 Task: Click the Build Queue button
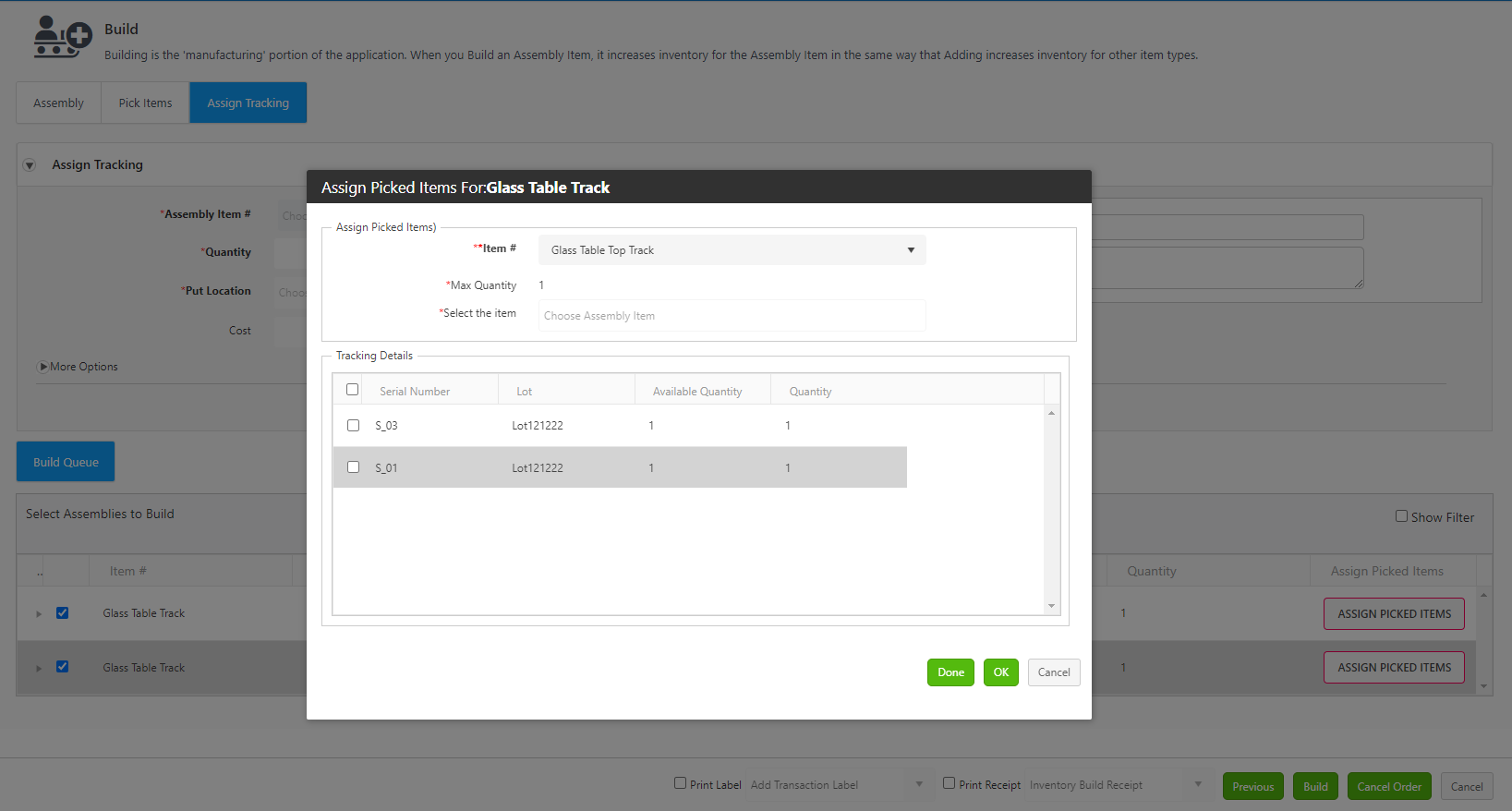pyautogui.click(x=66, y=462)
